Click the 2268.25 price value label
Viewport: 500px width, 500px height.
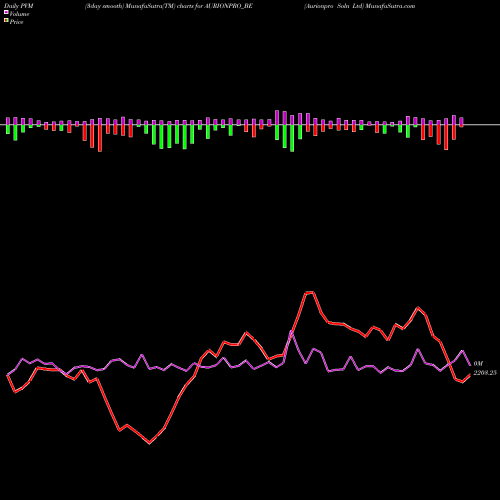pyautogui.click(x=485, y=373)
